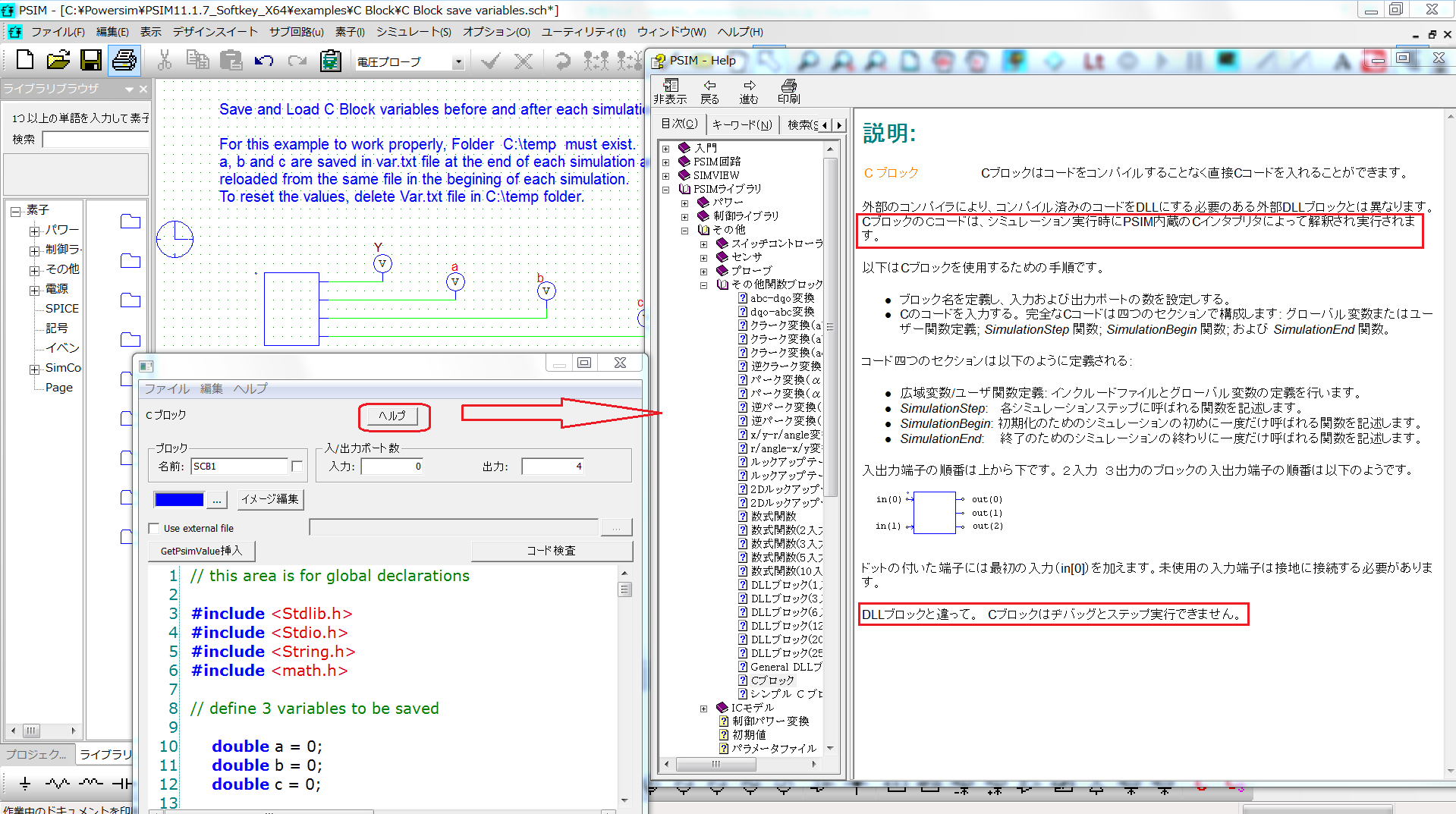
Task: Collapse the PSIMライブラリ node in the help tree
Action: point(666,189)
